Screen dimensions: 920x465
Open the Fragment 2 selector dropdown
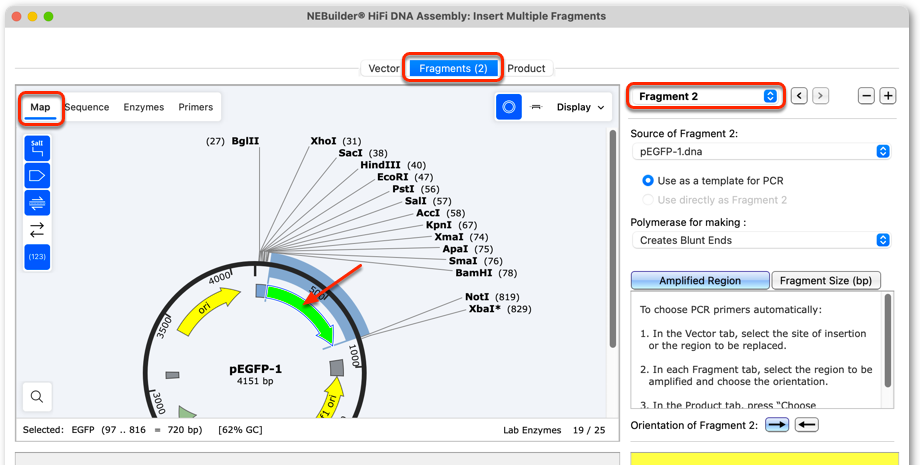tap(705, 96)
